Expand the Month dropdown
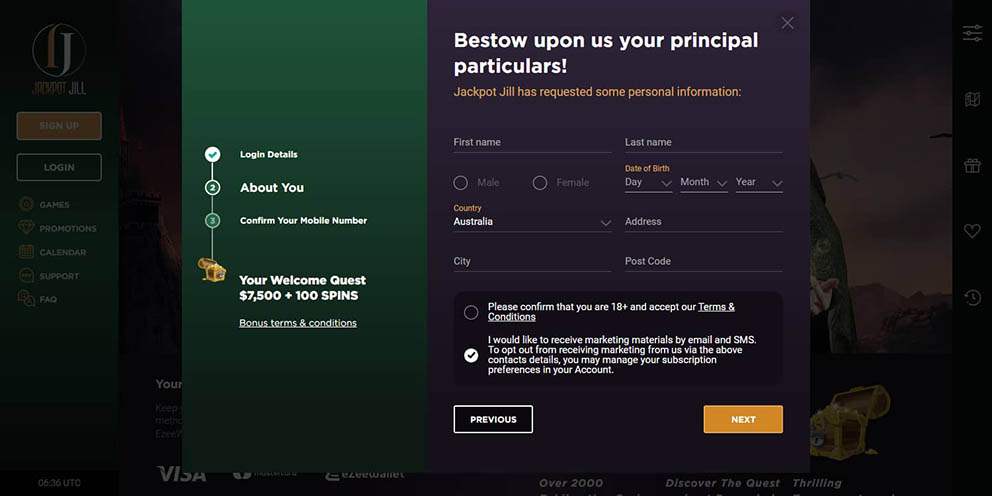Screen dimensions: 992x496 tap(703, 183)
